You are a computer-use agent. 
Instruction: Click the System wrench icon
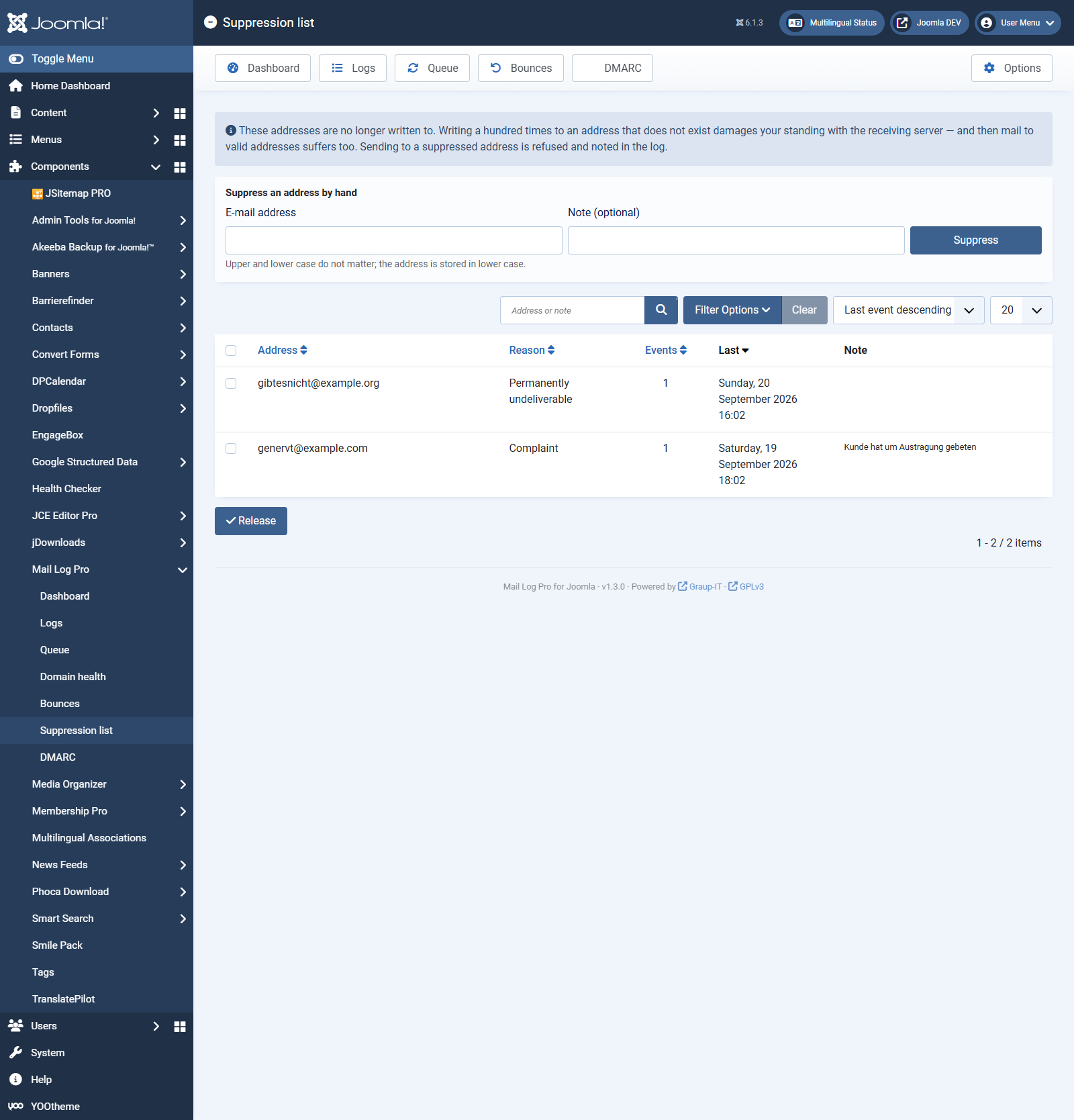15,1053
